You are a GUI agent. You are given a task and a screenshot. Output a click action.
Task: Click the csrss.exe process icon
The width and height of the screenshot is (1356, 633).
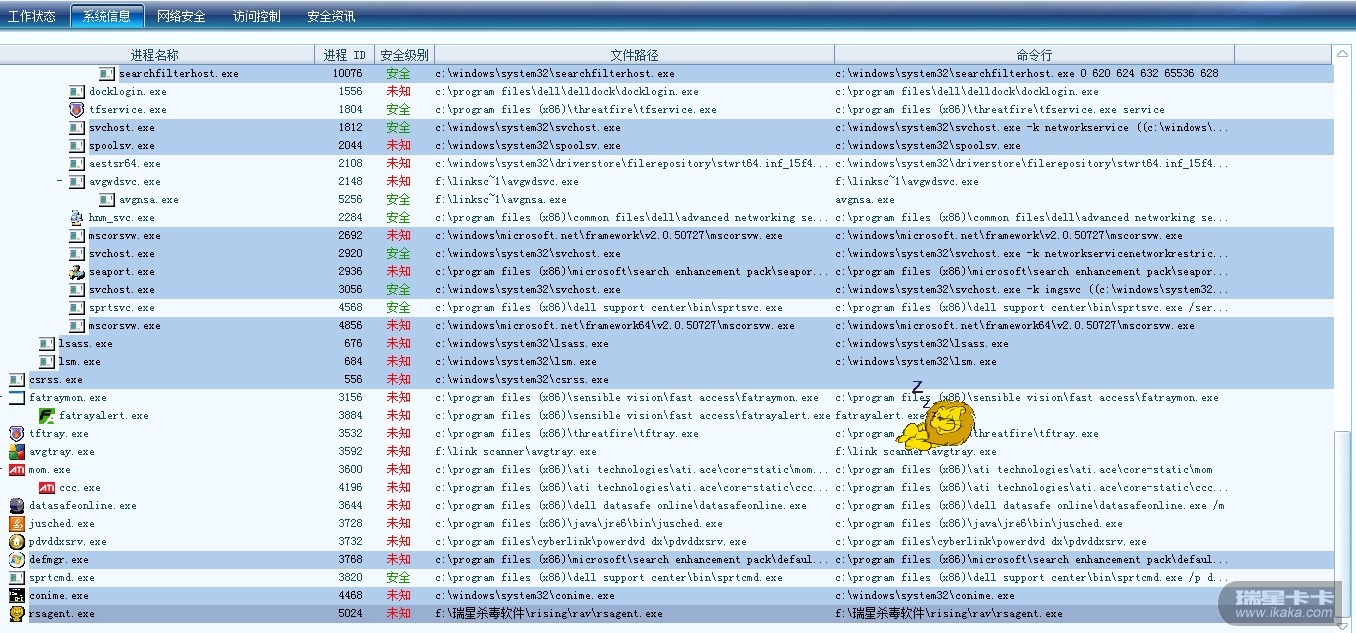[17, 379]
